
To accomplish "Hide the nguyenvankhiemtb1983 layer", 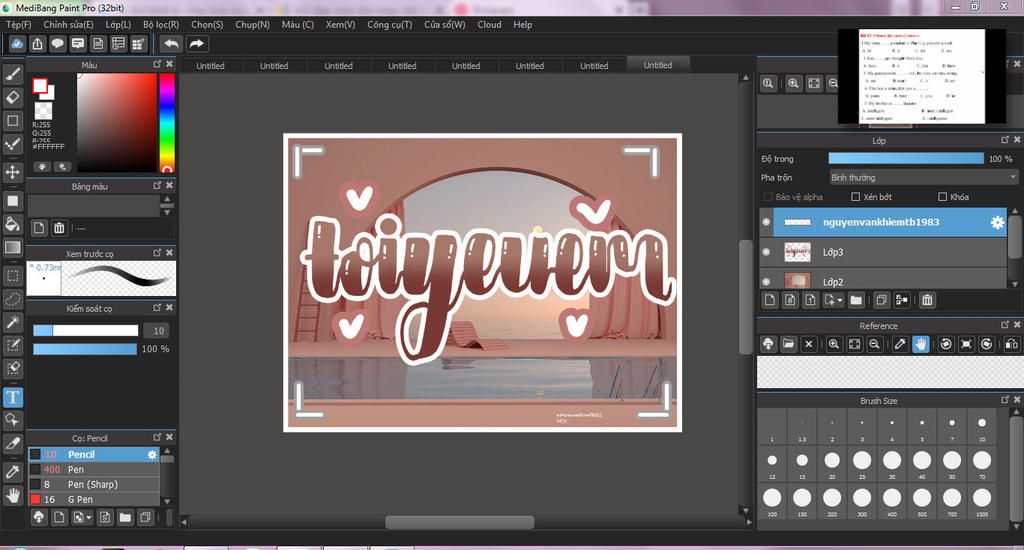I will point(766,222).
